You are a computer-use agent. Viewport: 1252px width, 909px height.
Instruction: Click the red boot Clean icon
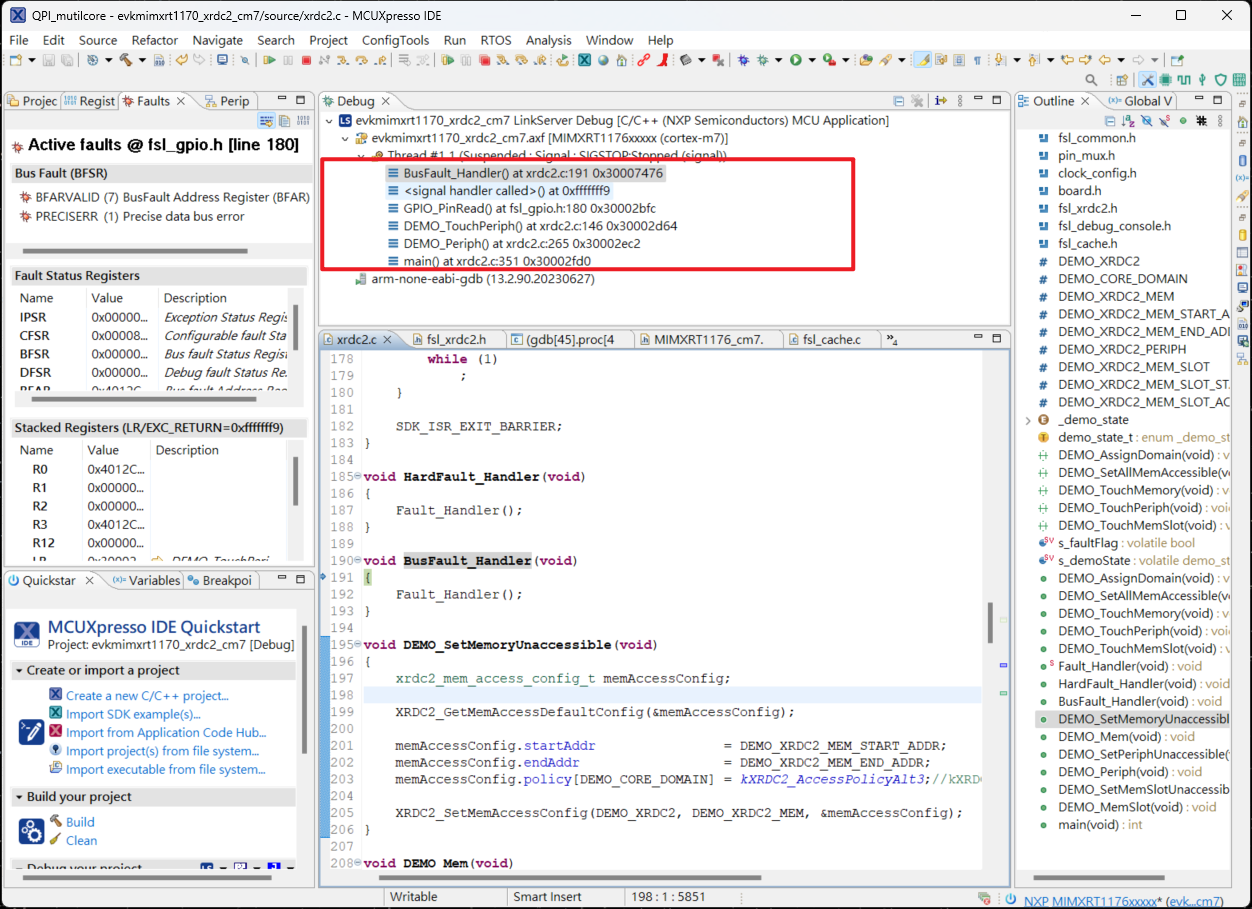pos(661,60)
